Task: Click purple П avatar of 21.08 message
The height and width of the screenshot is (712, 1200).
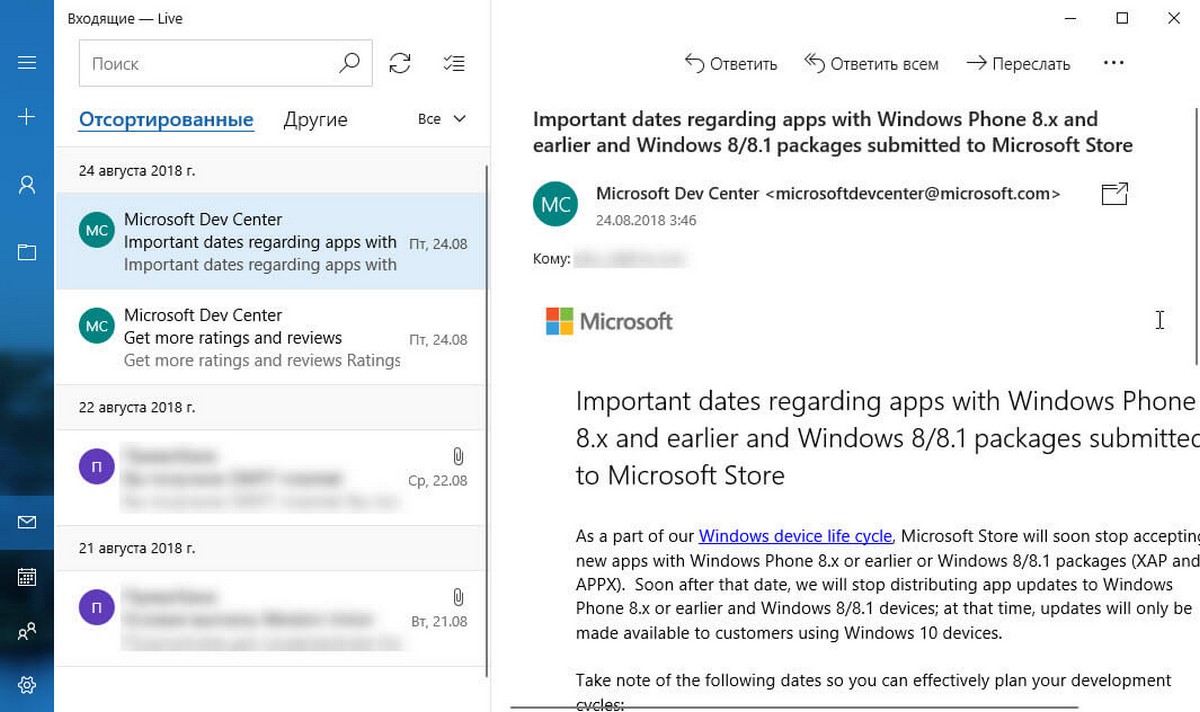Action: point(97,608)
